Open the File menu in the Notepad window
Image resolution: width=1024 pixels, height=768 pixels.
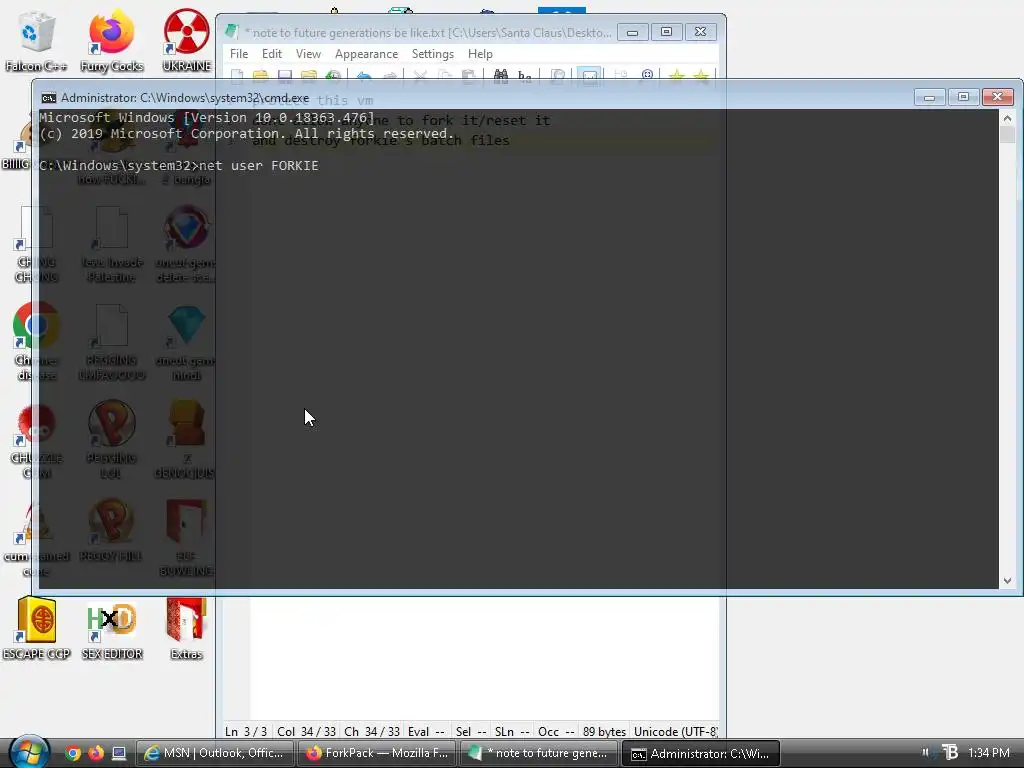pyautogui.click(x=239, y=54)
